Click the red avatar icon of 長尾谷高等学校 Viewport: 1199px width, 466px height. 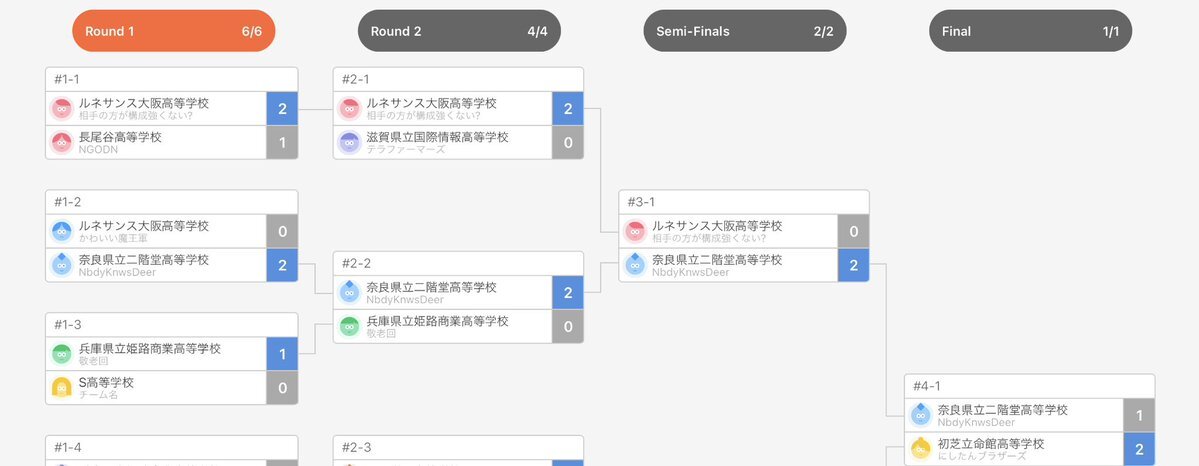[x=62, y=142]
